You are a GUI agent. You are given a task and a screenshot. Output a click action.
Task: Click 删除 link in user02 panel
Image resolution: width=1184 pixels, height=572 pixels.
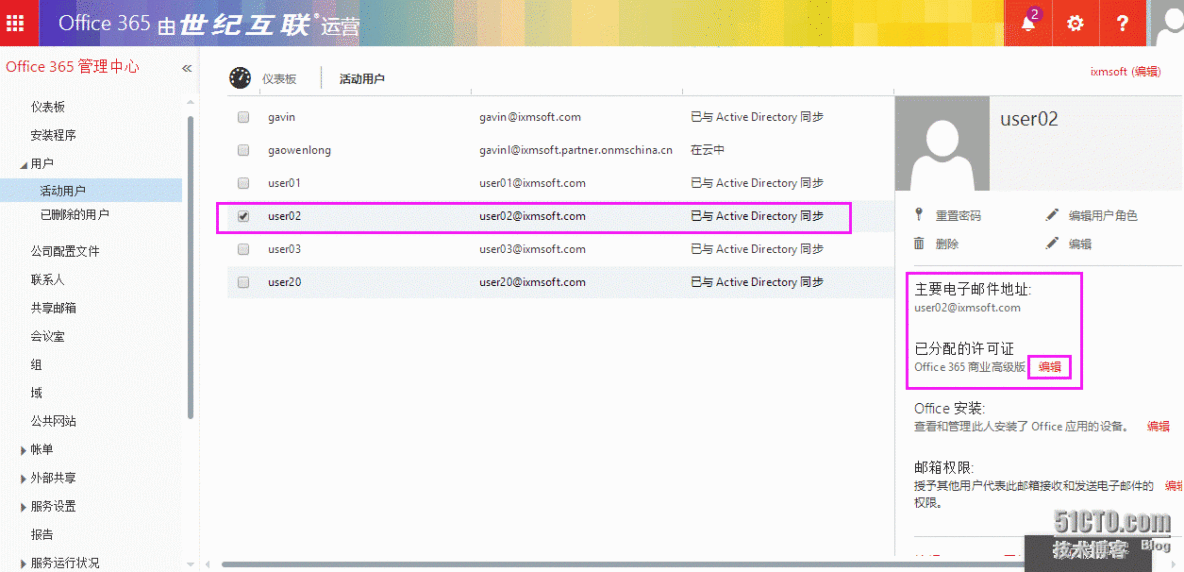tap(947, 244)
